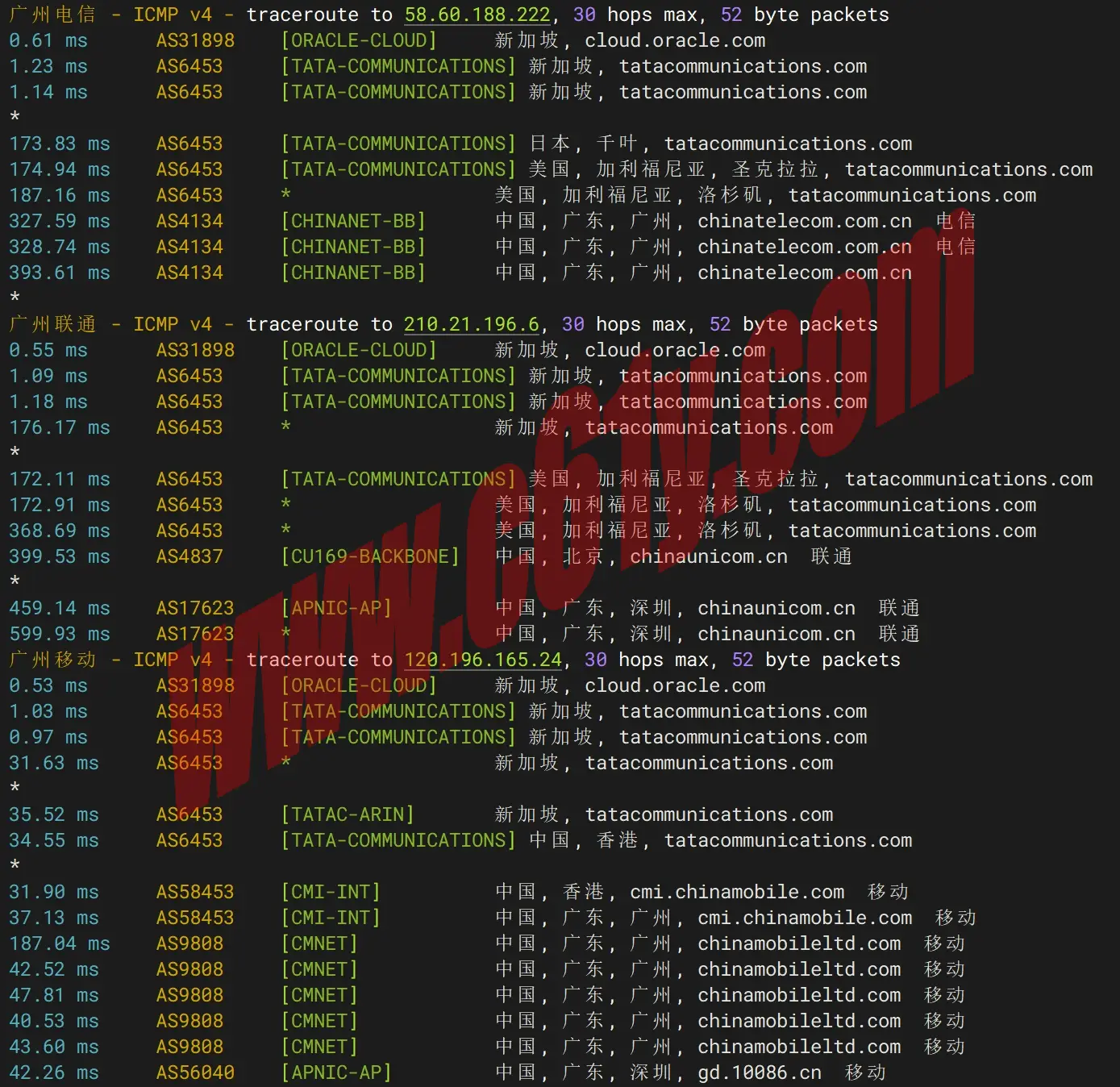Screen dimensions: 1120x1087
Task: Select the 0.53 ms latency value
Action: tap(48, 685)
